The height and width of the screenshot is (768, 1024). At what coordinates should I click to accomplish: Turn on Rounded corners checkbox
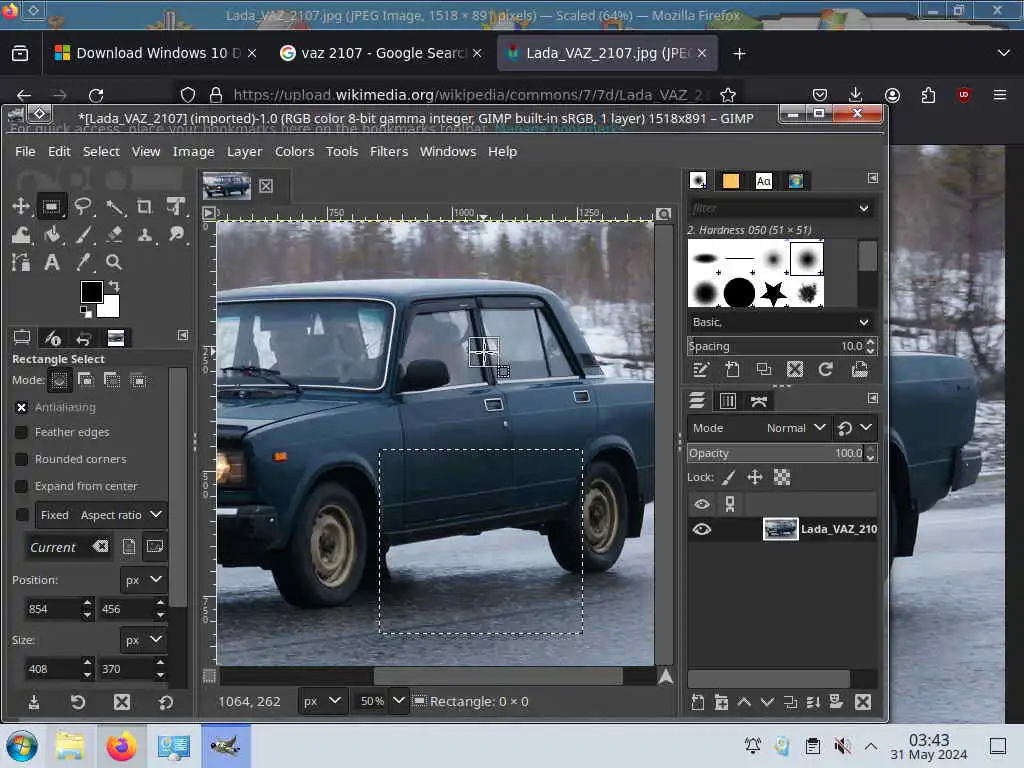(x=21, y=459)
